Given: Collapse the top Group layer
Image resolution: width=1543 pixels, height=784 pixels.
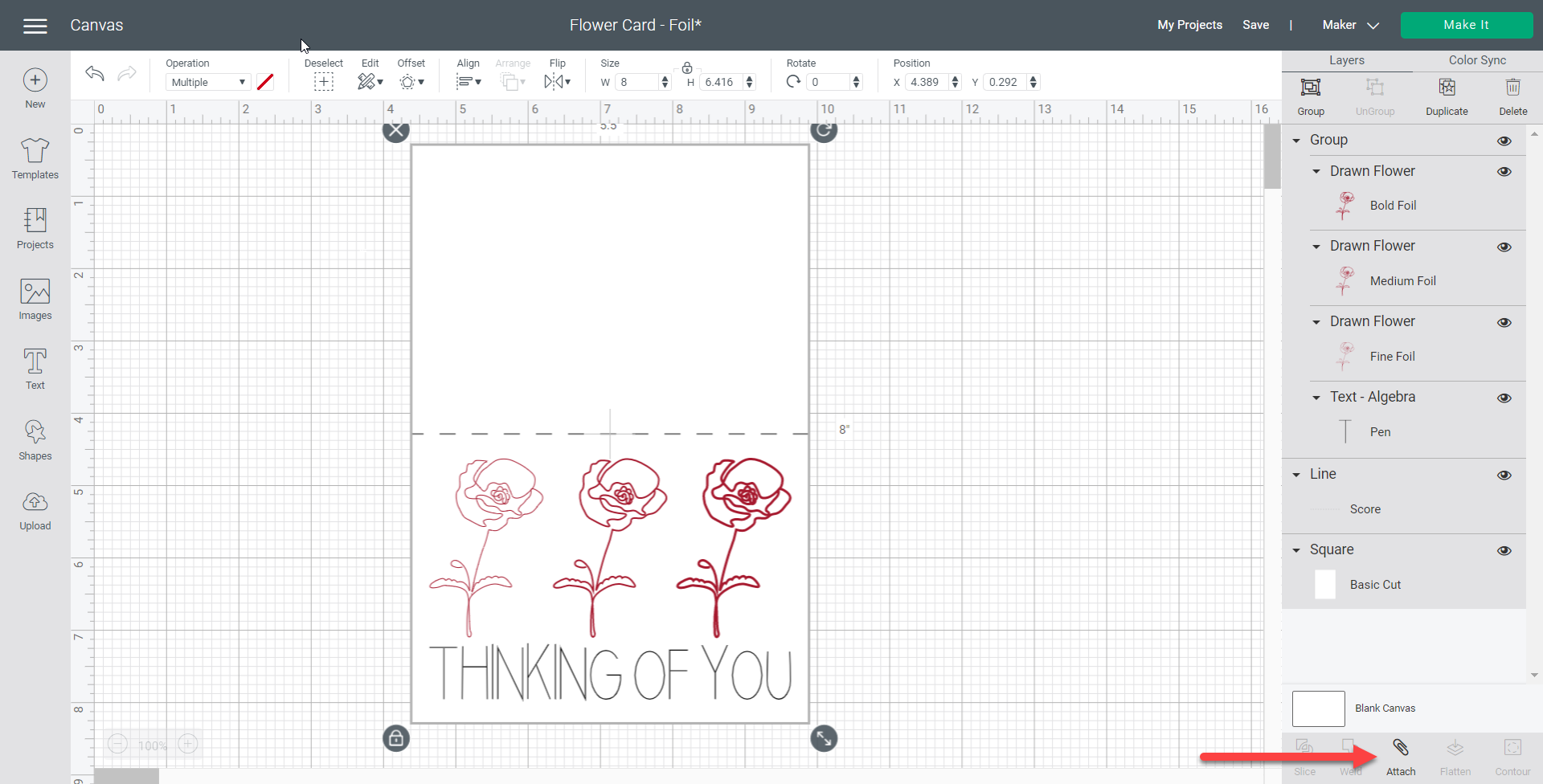Looking at the screenshot, I should coord(1296,141).
